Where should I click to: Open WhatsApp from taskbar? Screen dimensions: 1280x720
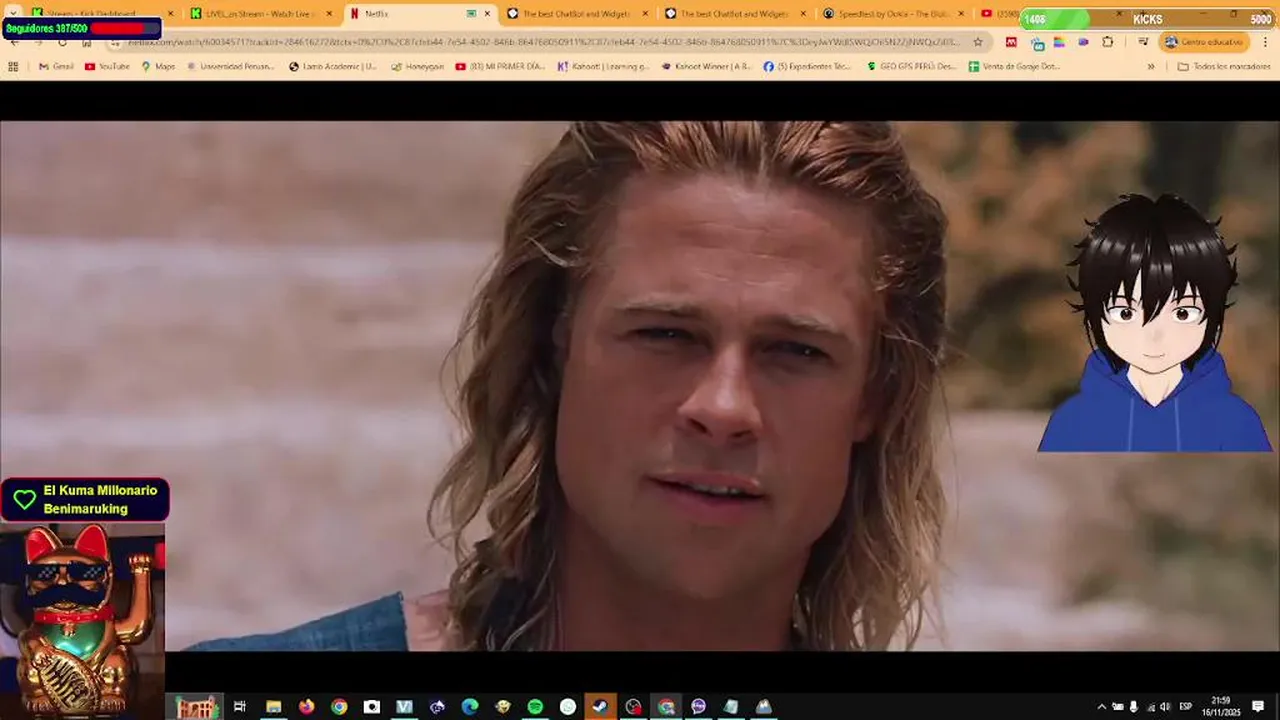coord(567,706)
